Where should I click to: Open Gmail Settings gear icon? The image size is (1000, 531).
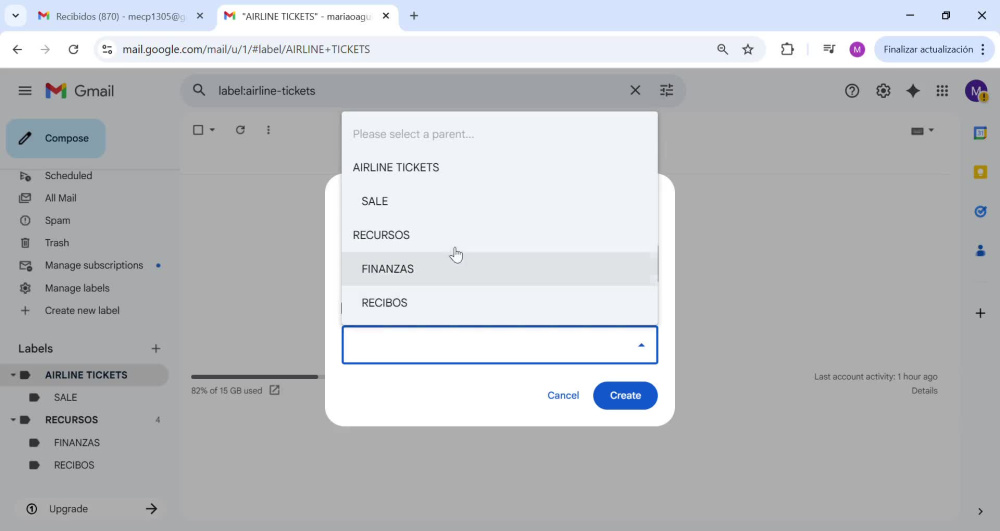(x=883, y=91)
